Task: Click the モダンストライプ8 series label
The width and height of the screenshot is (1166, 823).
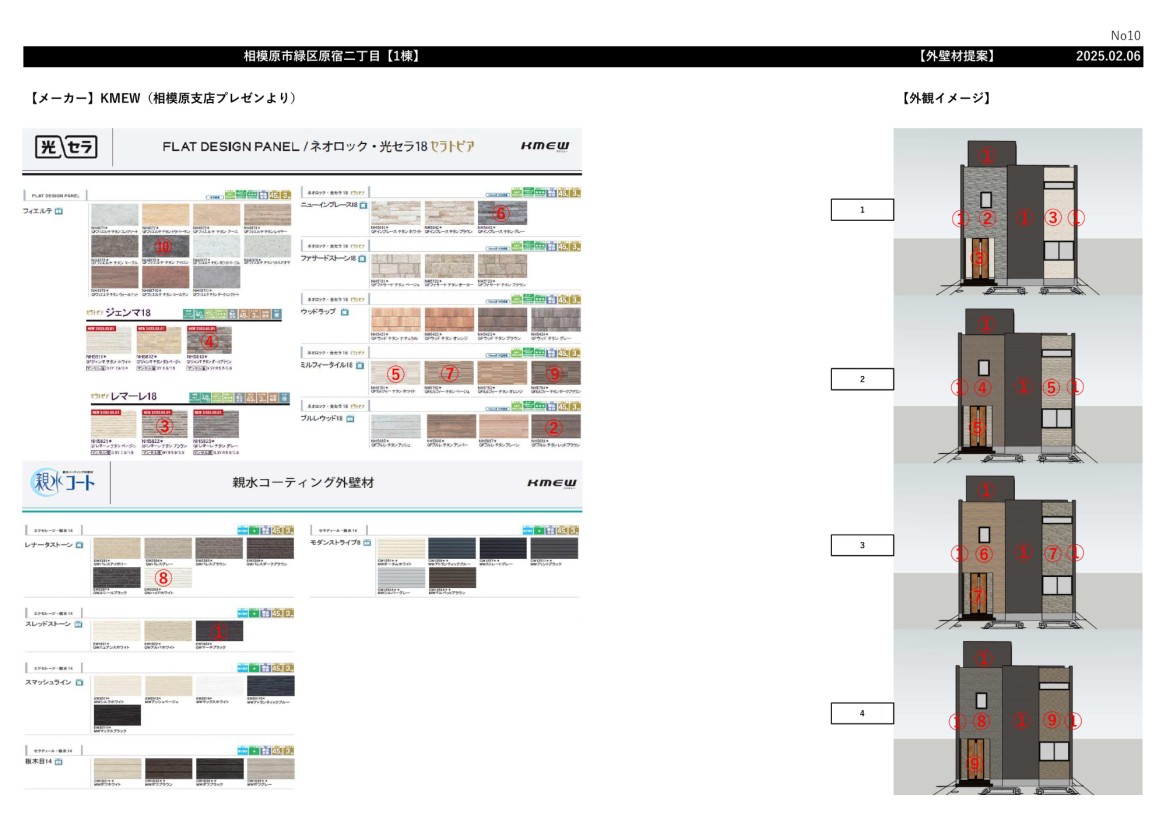Action: (x=335, y=543)
